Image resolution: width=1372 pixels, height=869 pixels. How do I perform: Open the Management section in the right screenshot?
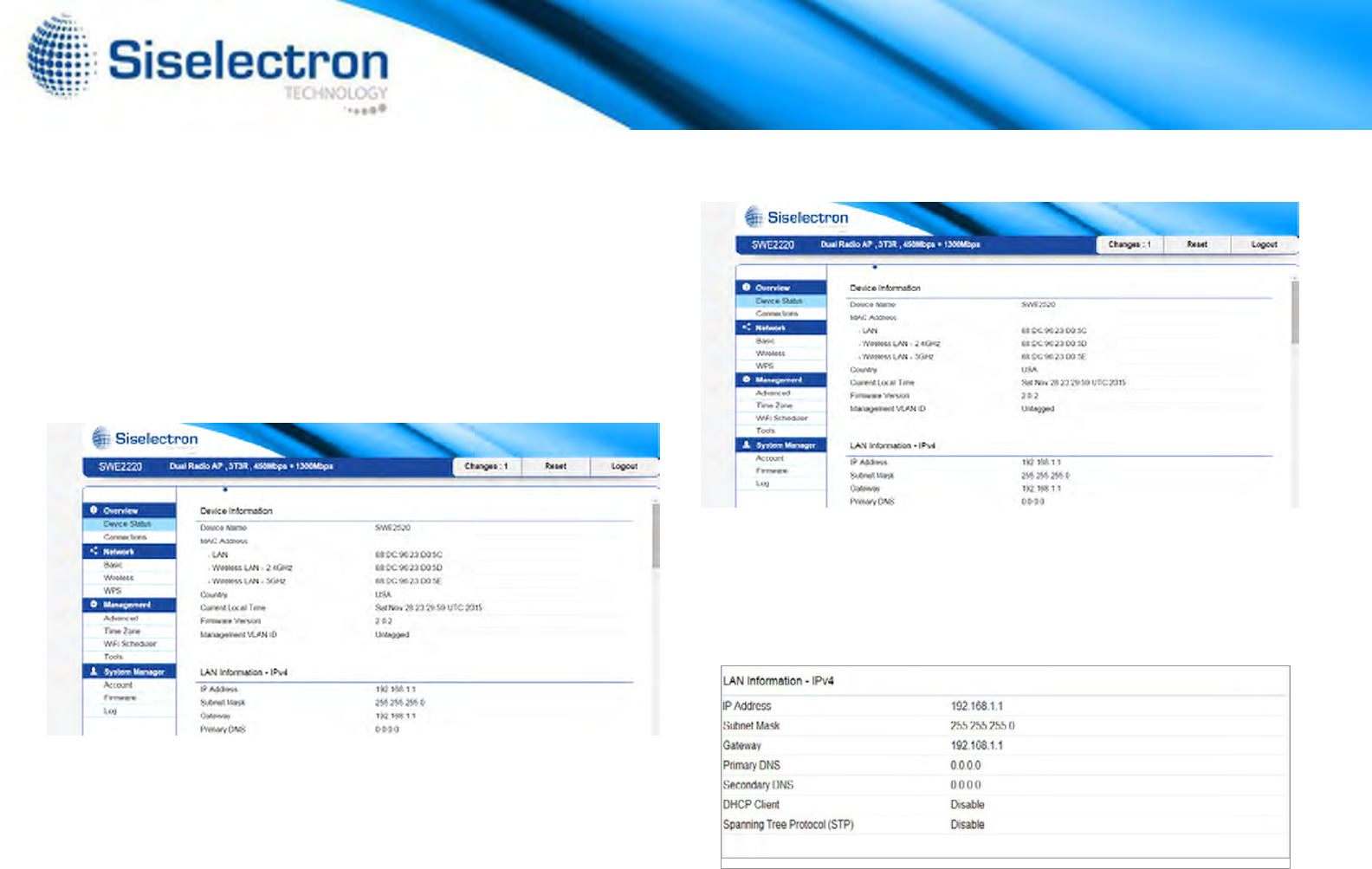pos(781,379)
